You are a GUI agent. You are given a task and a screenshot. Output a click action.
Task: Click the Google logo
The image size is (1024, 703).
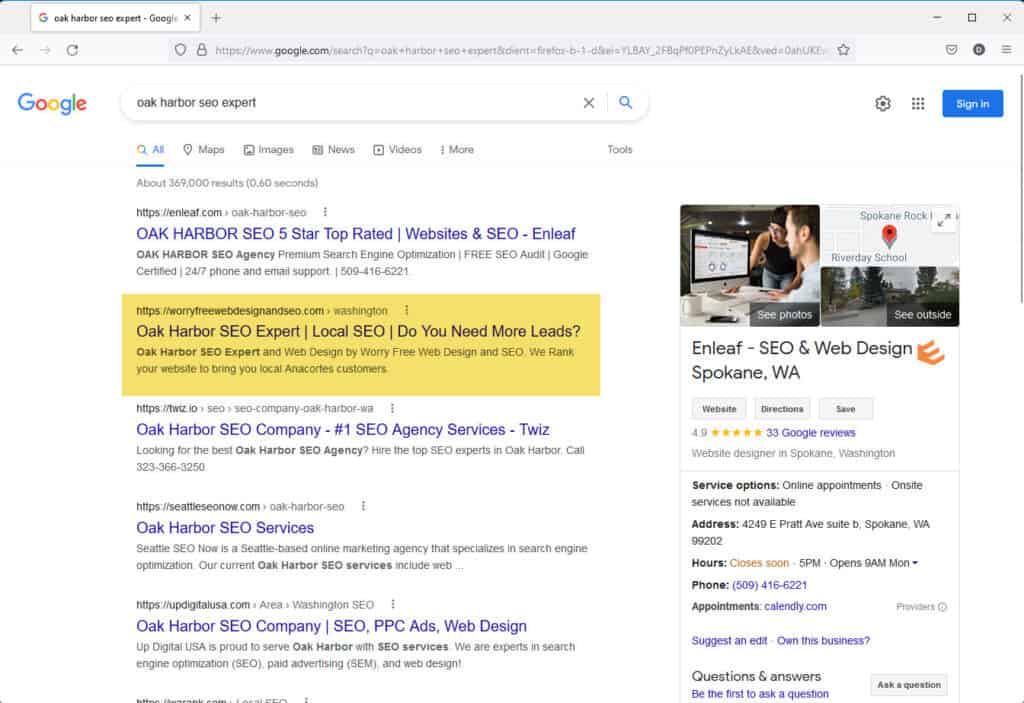[x=52, y=103]
